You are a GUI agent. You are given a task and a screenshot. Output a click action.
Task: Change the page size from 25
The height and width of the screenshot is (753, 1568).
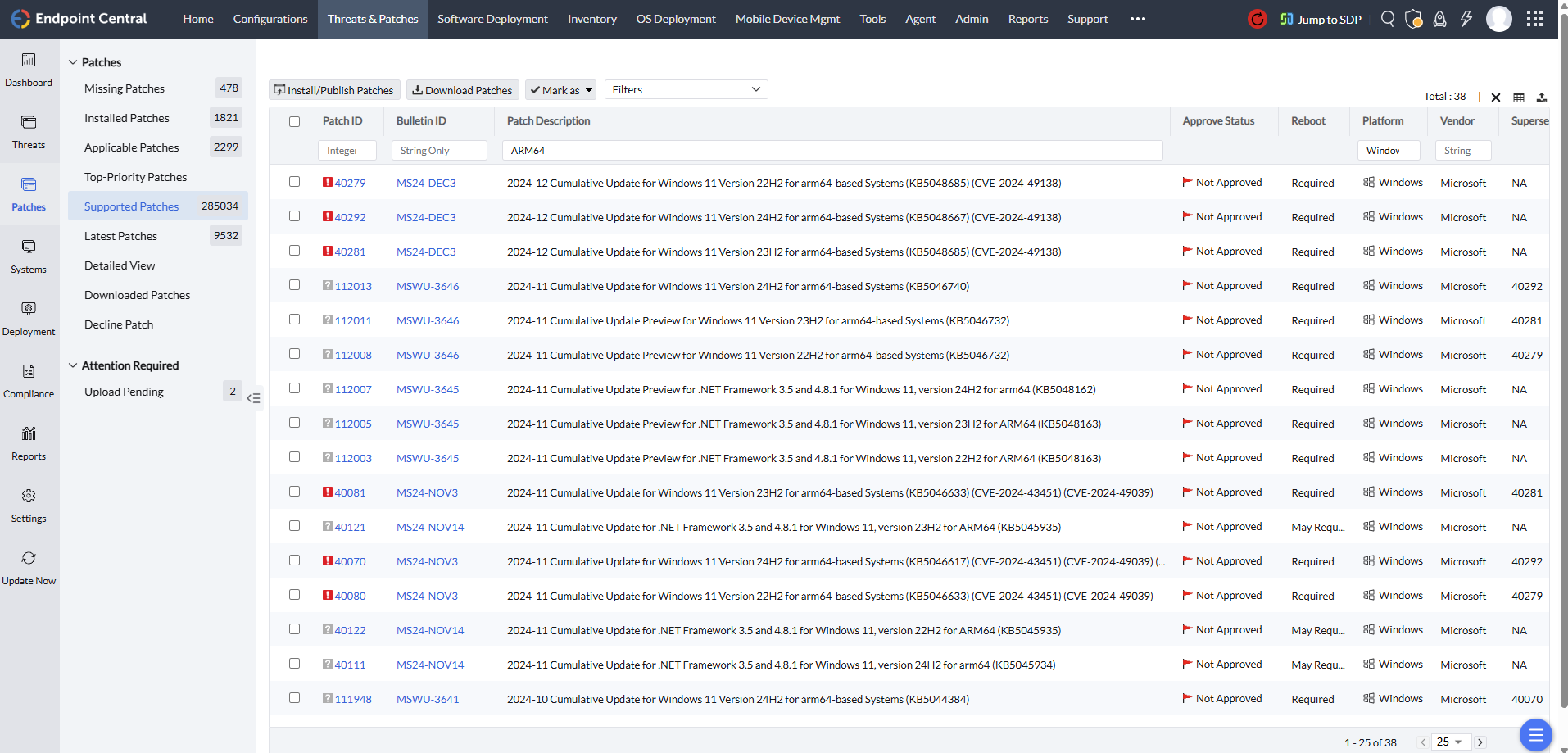coord(1452,742)
